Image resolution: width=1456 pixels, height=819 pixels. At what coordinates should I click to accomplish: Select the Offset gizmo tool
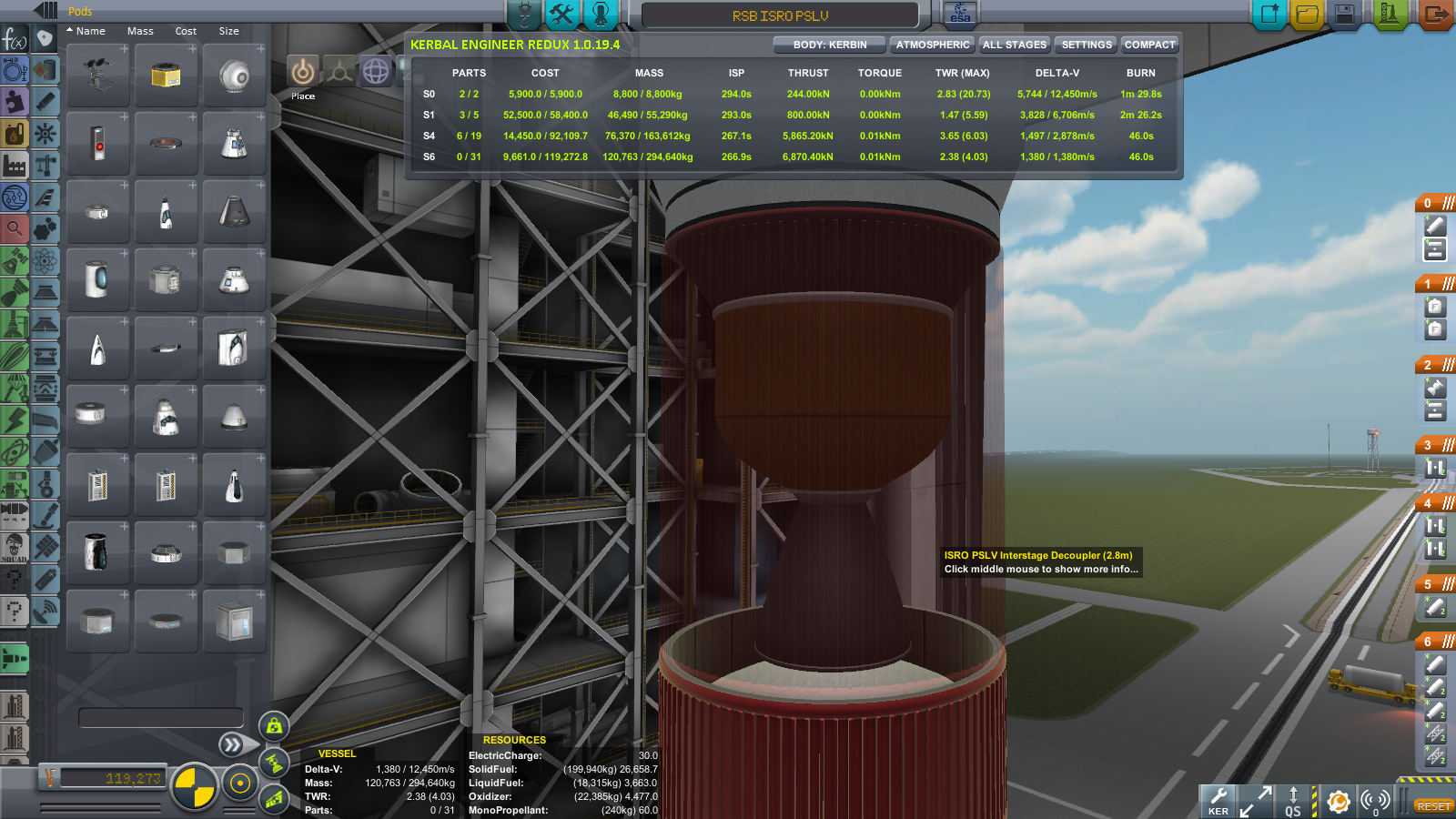pos(339,71)
